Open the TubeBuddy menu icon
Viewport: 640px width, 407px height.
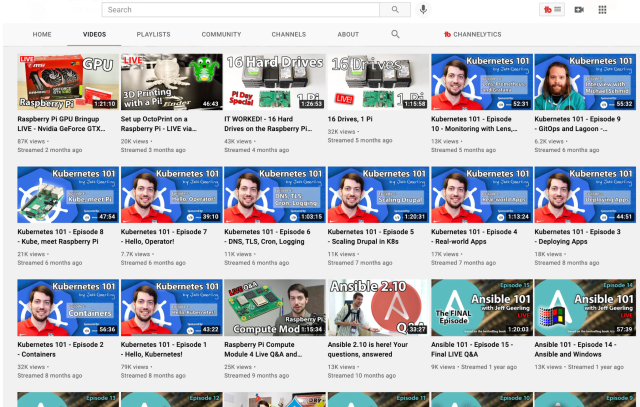pos(552,9)
